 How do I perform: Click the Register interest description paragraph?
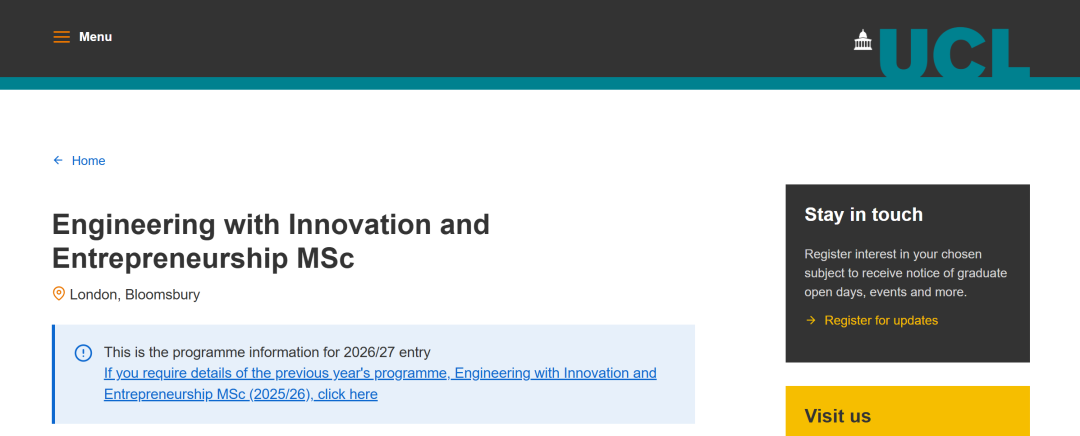click(x=905, y=273)
